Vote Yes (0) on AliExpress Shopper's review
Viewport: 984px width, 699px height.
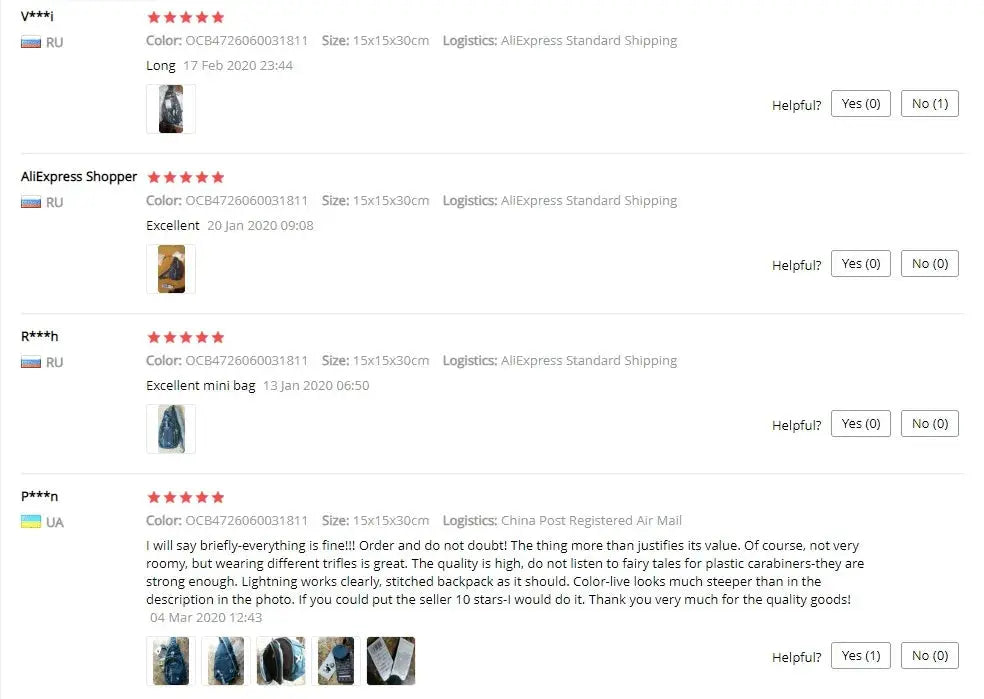860,264
